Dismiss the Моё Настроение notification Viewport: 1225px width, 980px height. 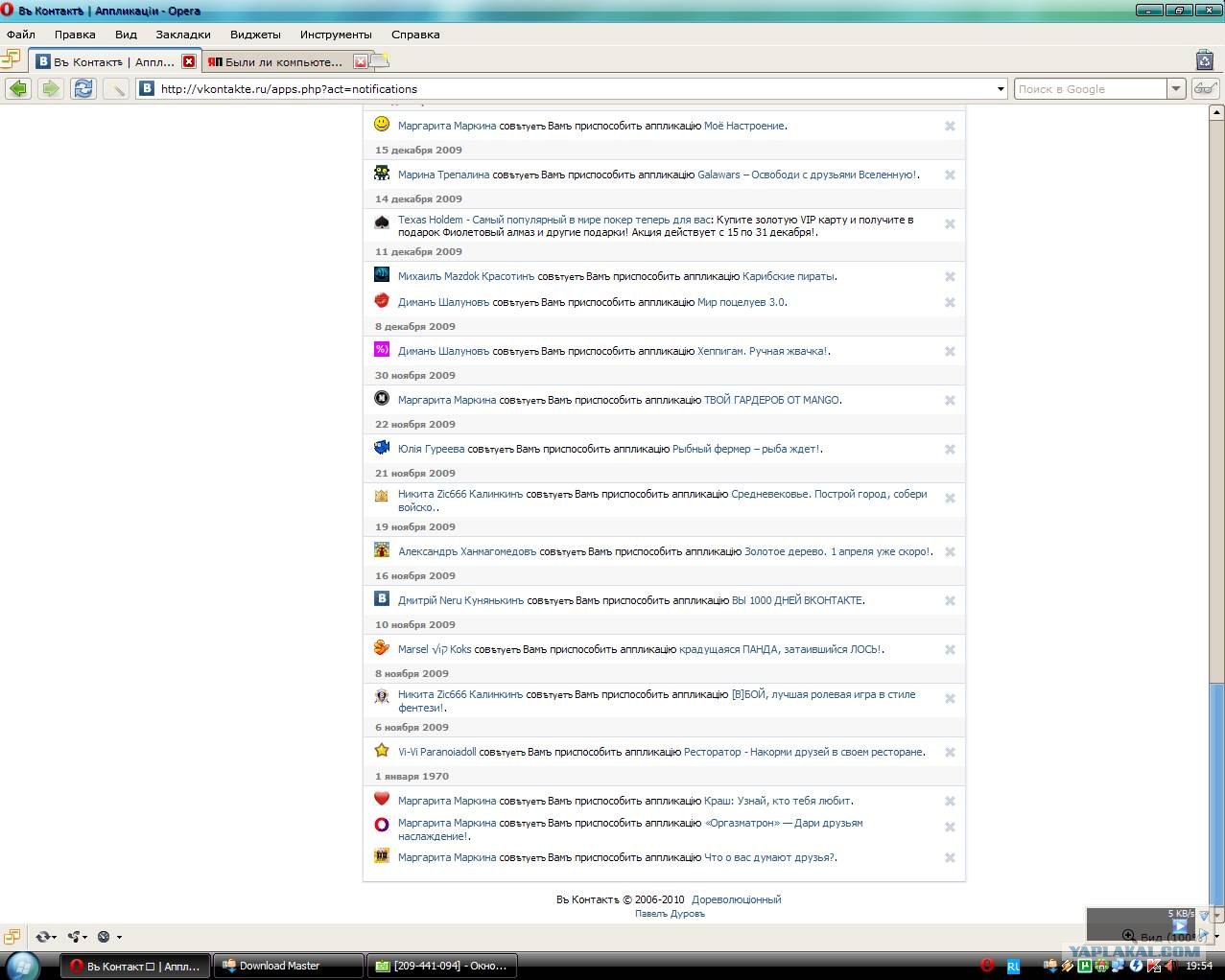[x=950, y=126]
